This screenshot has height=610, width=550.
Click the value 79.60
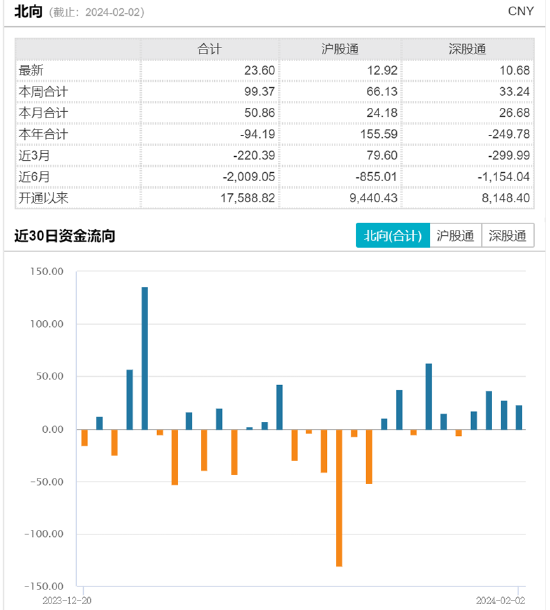[x=382, y=156]
